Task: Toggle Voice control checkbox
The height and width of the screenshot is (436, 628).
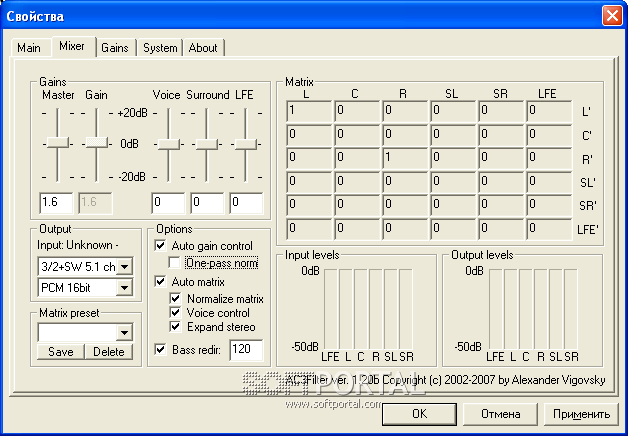Action: pyautogui.click(x=175, y=312)
